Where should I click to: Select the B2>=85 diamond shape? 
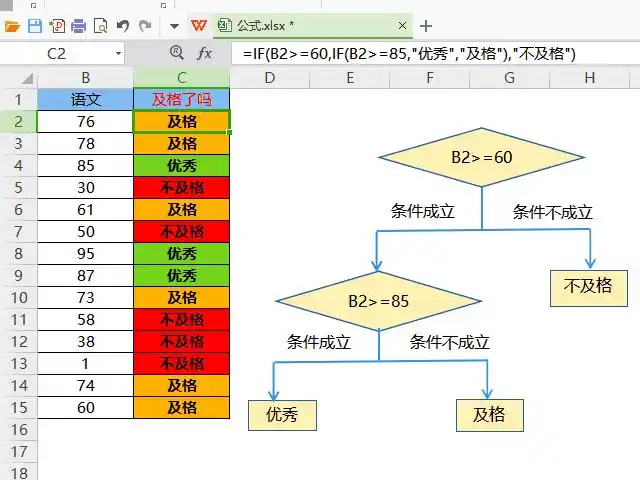(379, 301)
